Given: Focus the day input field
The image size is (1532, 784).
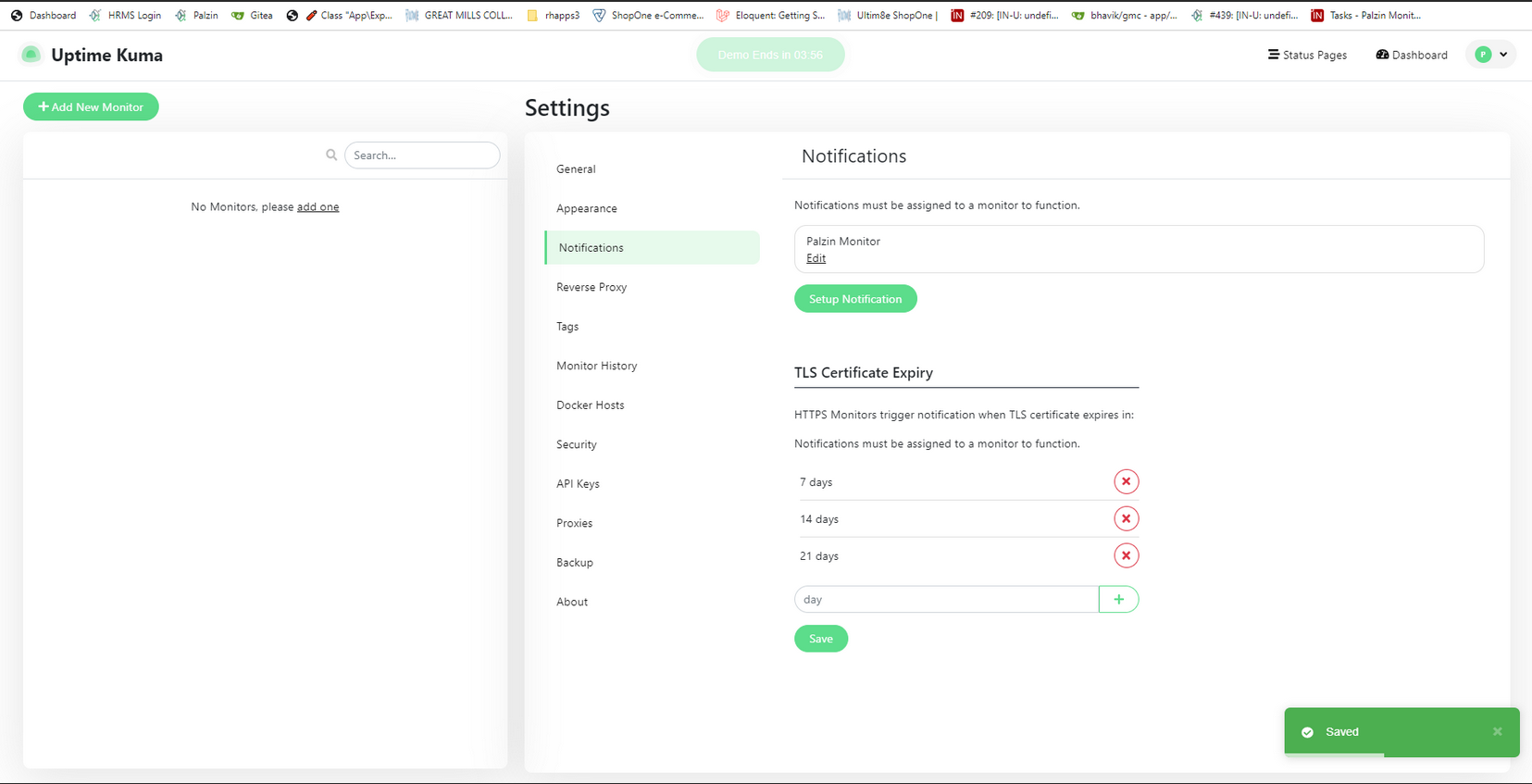Looking at the screenshot, I should click(946, 600).
